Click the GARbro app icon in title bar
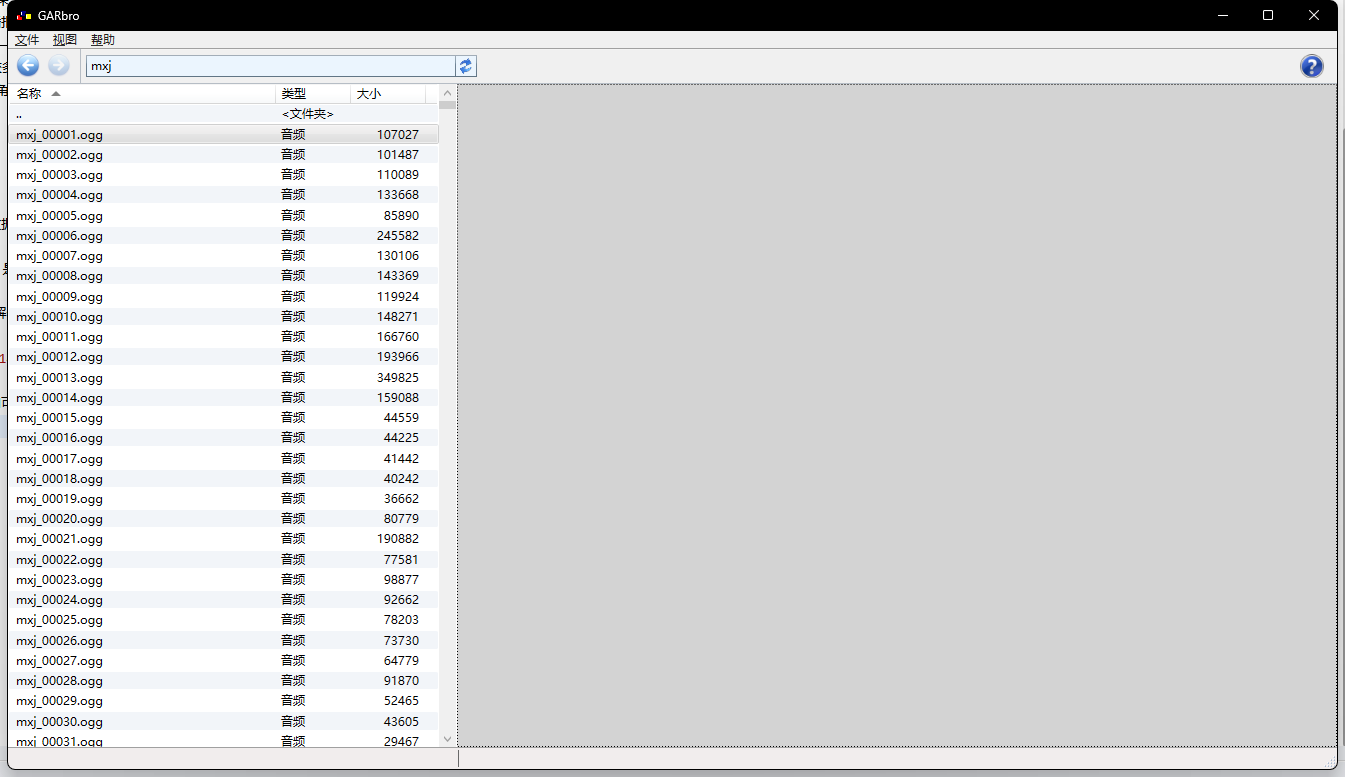This screenshot has width=1345, height=777. (23, 15)
